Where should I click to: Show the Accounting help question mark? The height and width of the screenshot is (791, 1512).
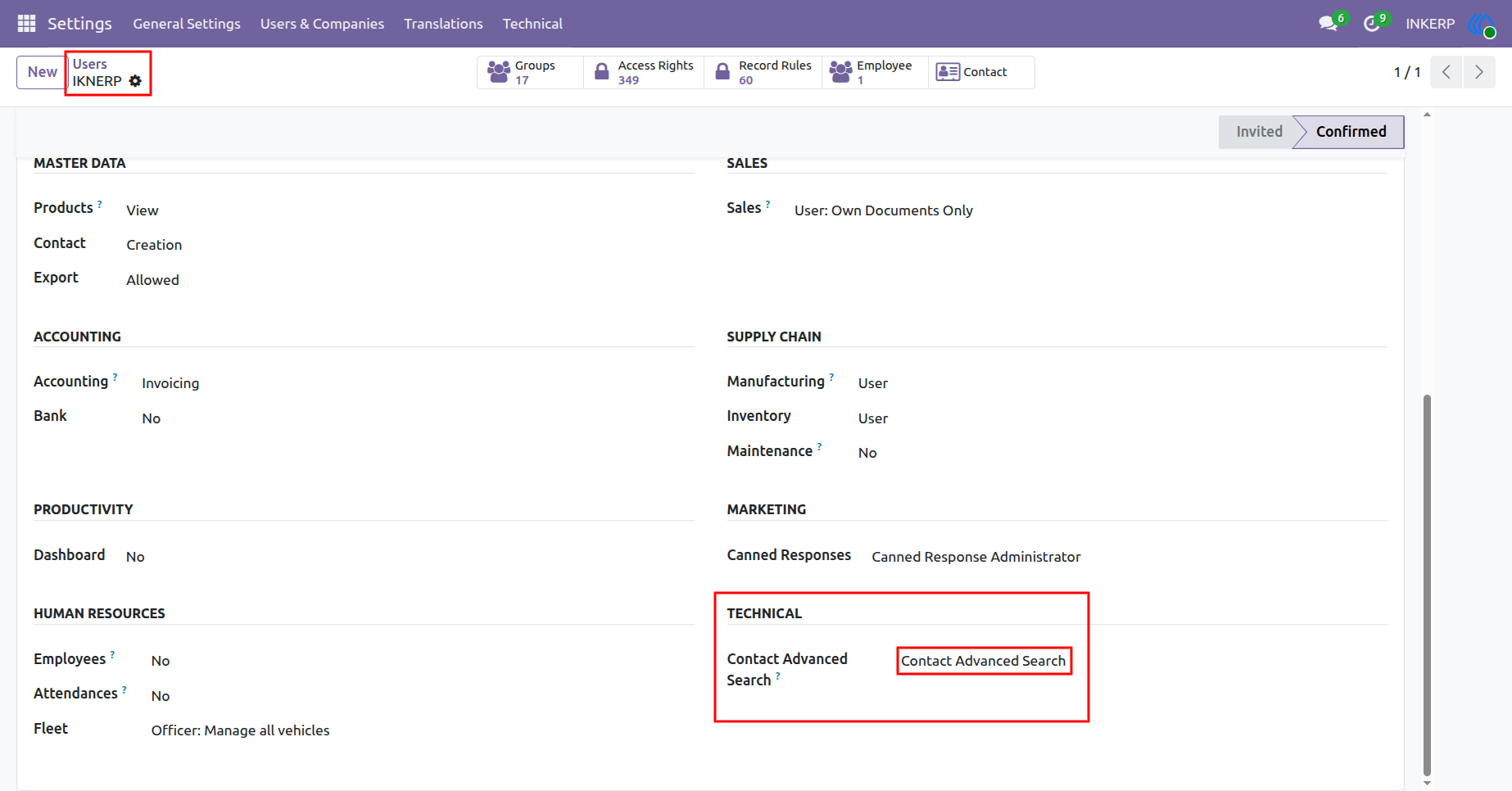(115, 377)
